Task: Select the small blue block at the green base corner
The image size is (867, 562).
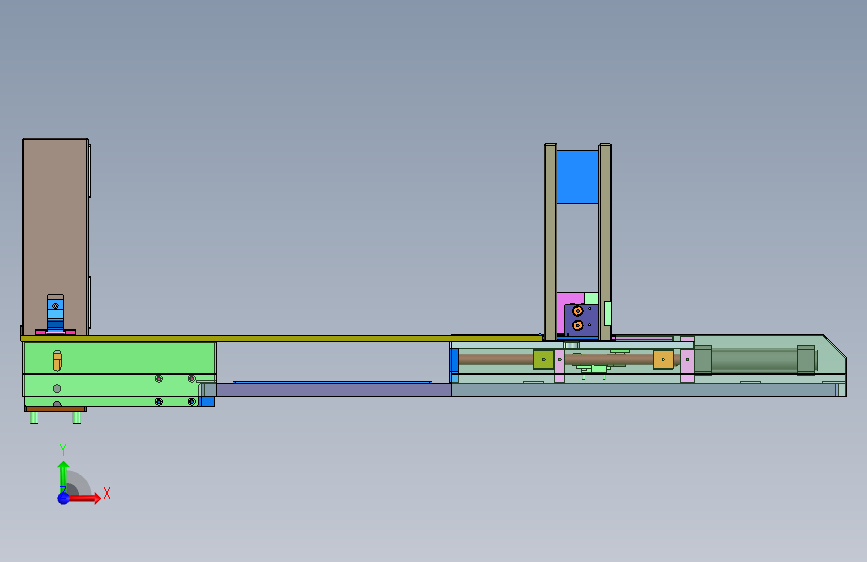Action: click(x=207, y=402)
